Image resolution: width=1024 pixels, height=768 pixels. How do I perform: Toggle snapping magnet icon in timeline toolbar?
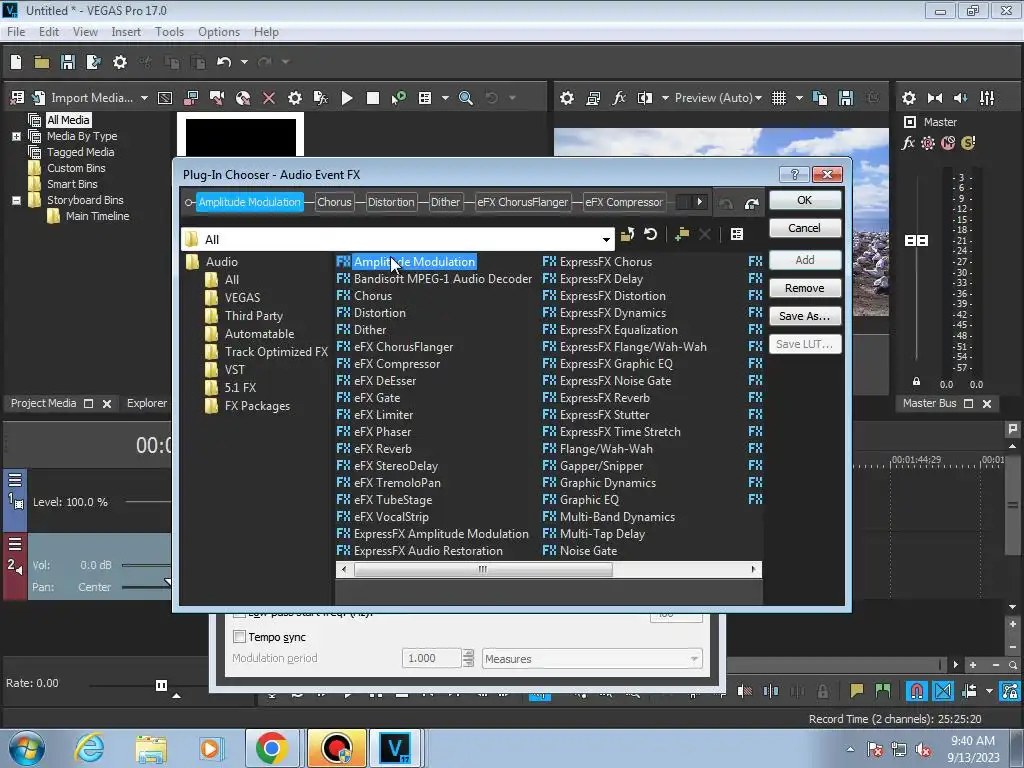[917, 690]
